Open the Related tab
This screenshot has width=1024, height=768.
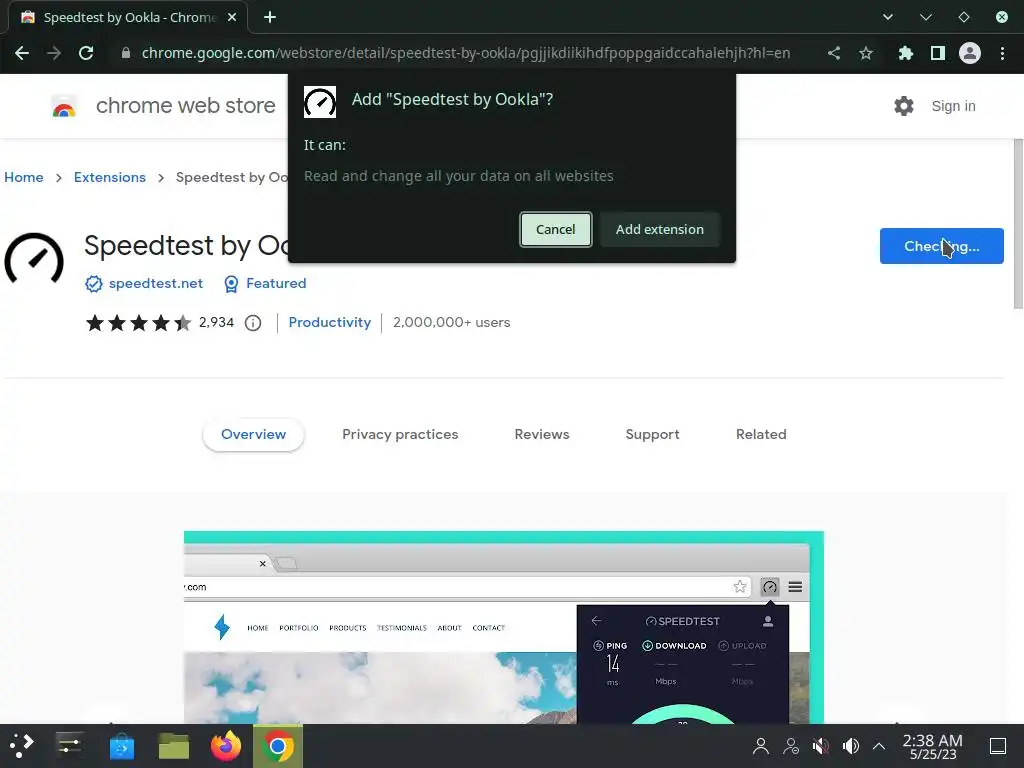(761, 434)
